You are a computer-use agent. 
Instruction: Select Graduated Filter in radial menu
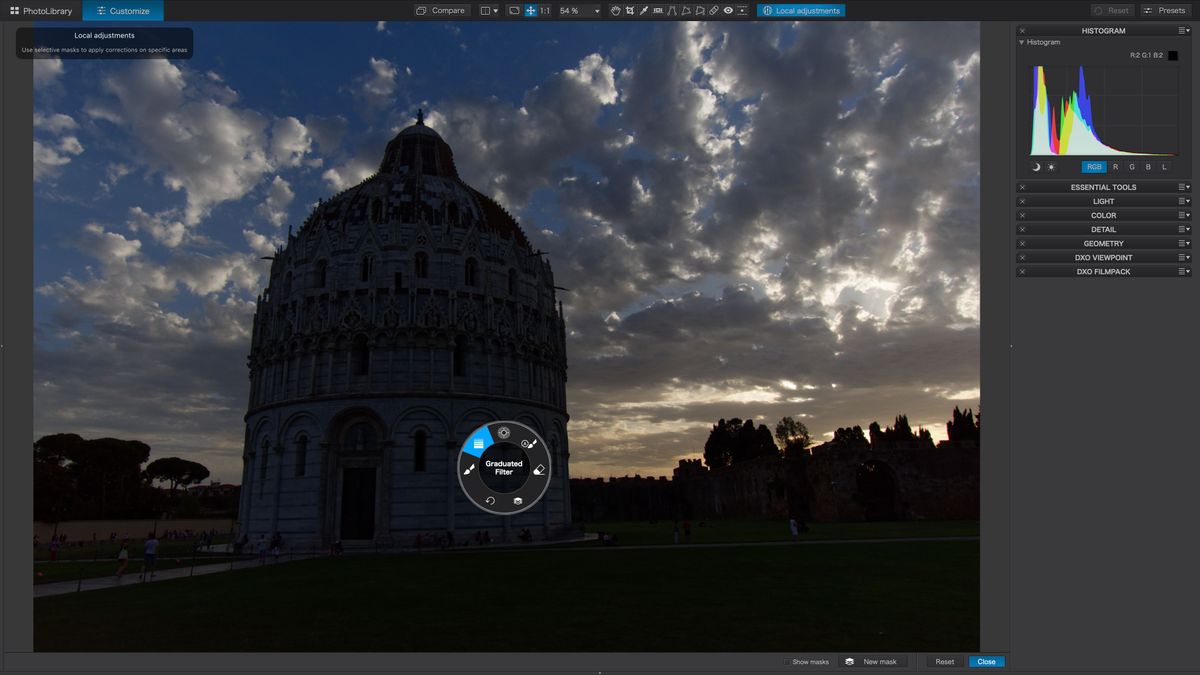[x=478, y=441]
